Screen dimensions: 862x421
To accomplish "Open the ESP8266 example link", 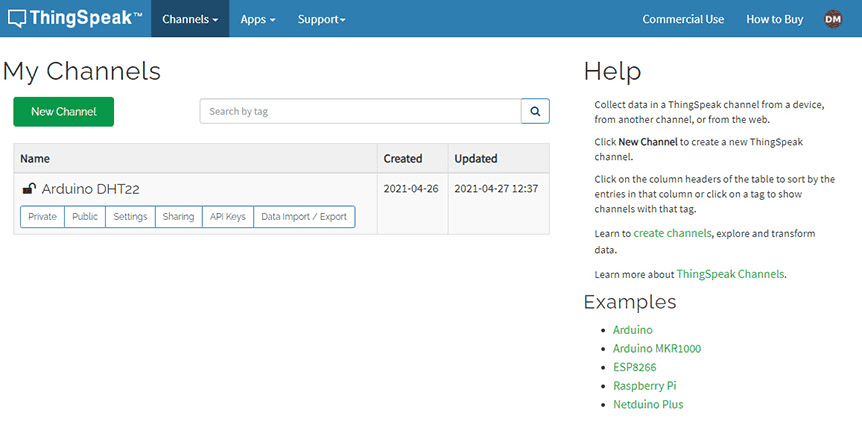I will pos(635,367).
